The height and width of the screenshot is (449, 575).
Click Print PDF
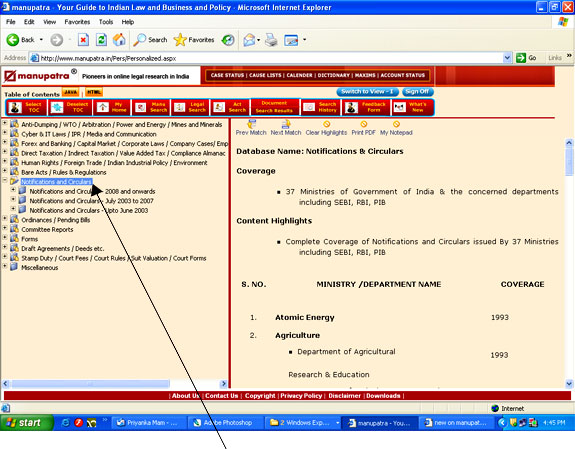[363, 128]
